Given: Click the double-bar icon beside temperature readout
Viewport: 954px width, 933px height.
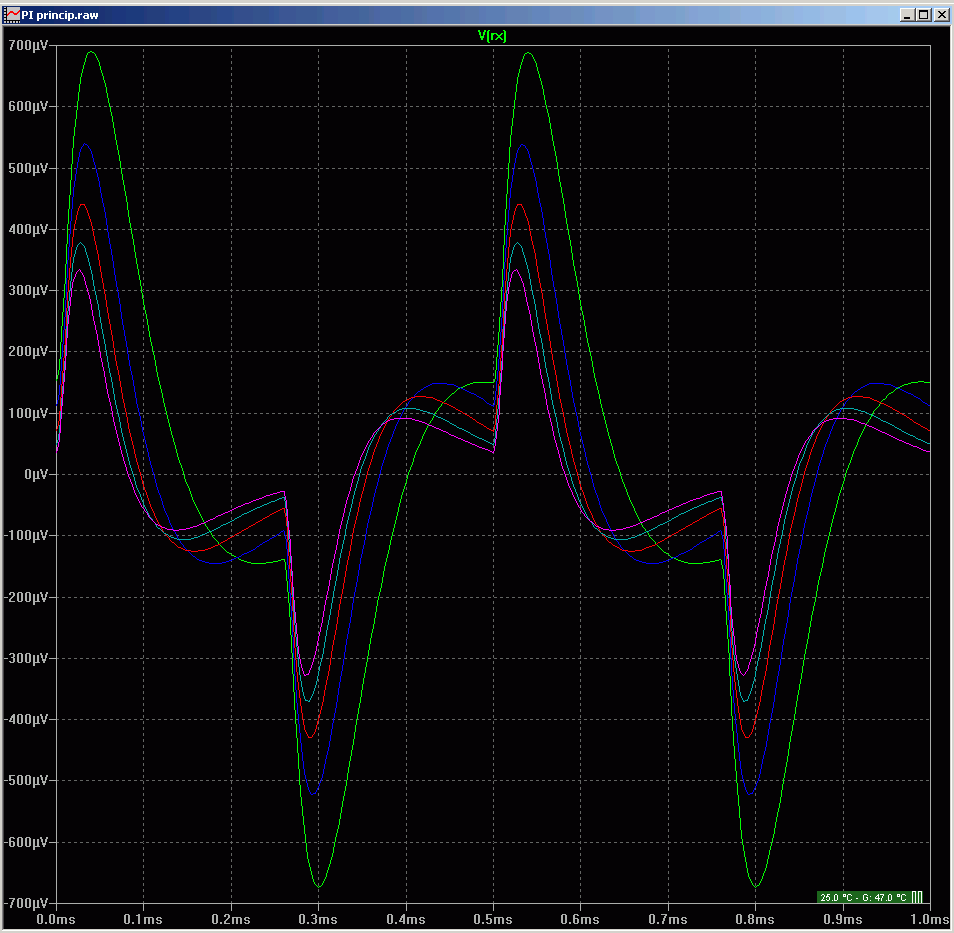Looking at the screenshot, I should coord(916,897).
